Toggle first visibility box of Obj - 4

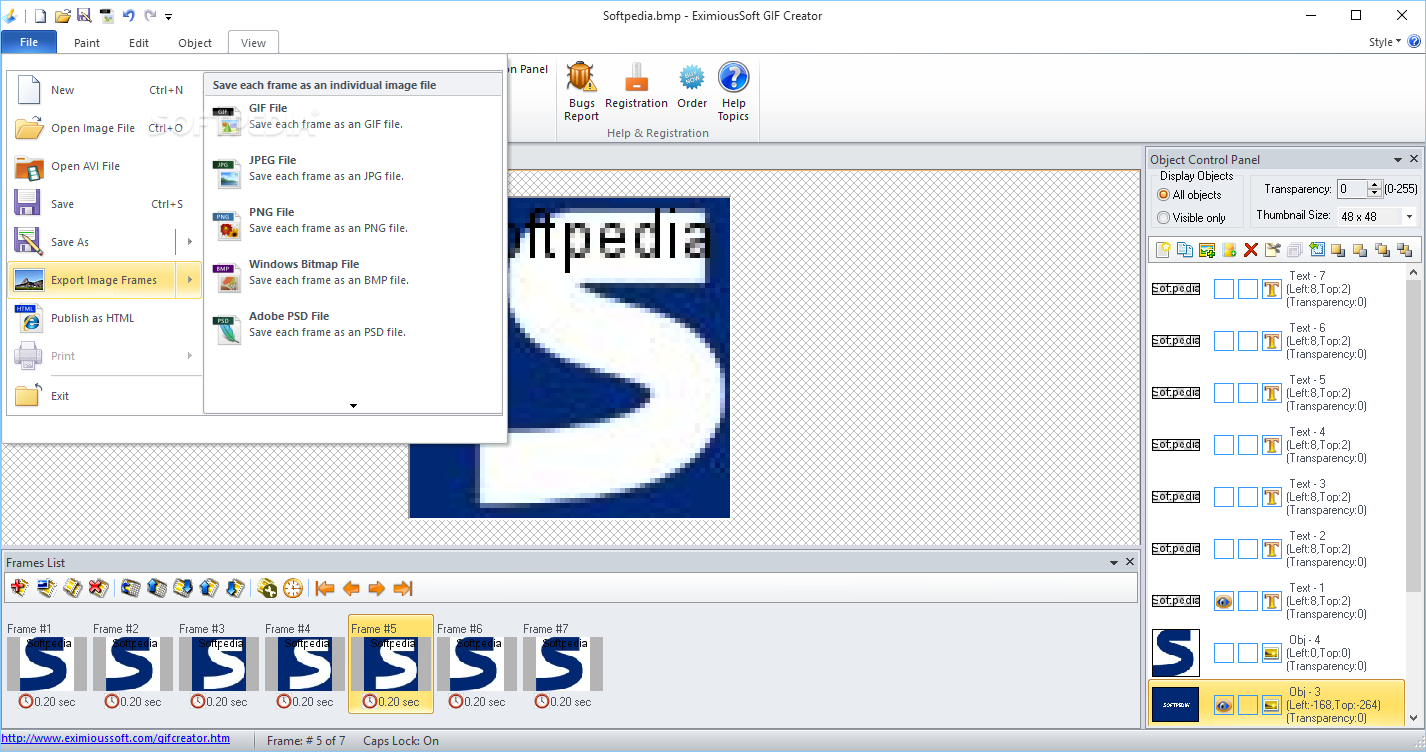tap(1224, 653)
